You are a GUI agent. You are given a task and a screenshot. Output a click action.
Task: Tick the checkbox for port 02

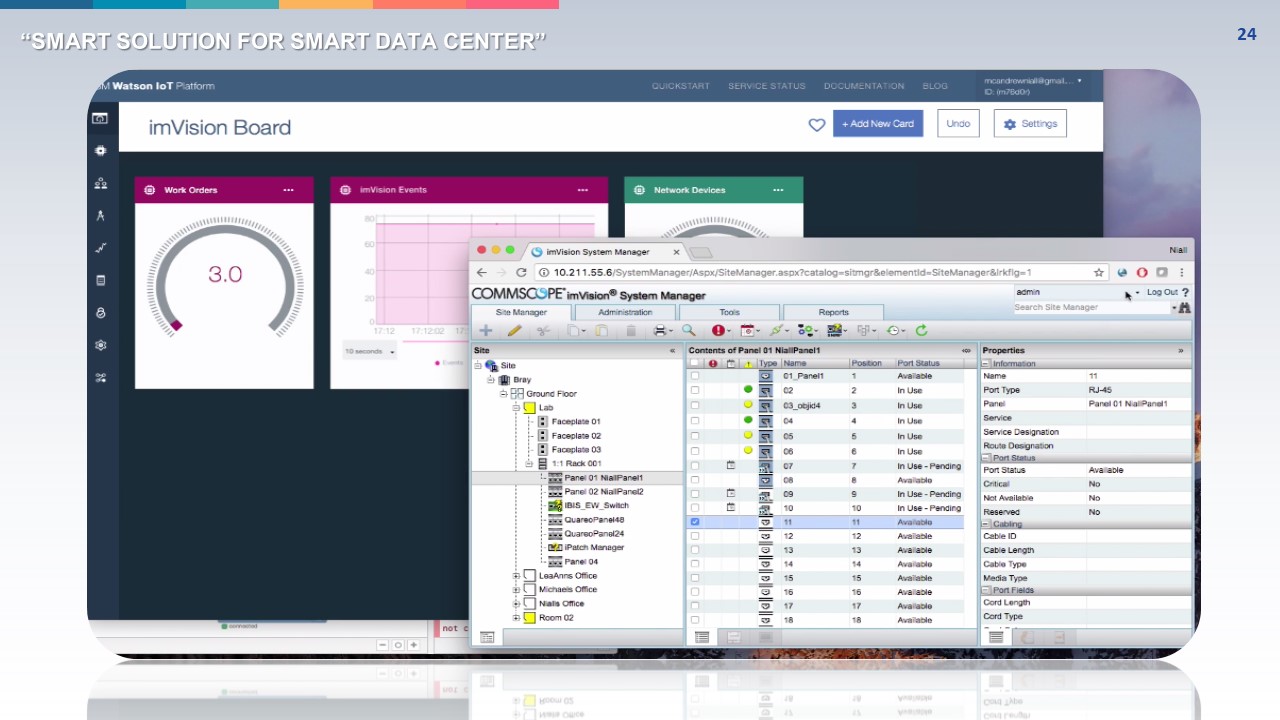[695, 390]
